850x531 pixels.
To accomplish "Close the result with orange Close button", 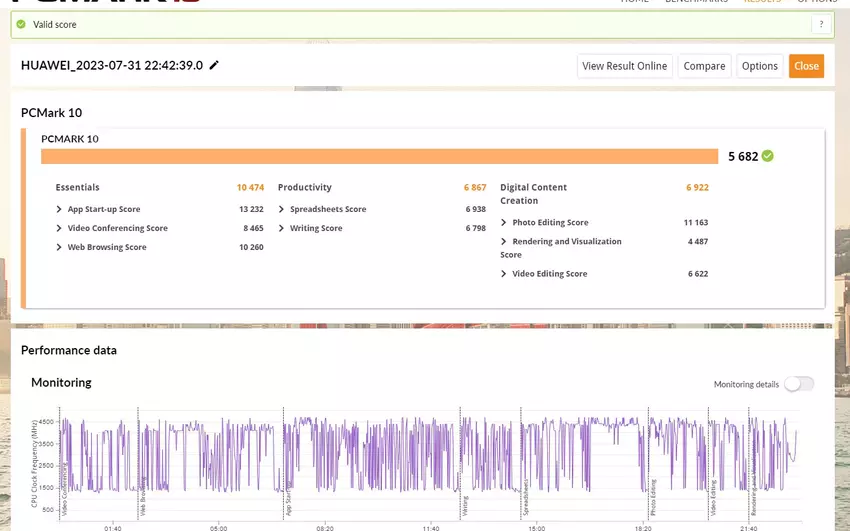I will (x=806, y=66).
